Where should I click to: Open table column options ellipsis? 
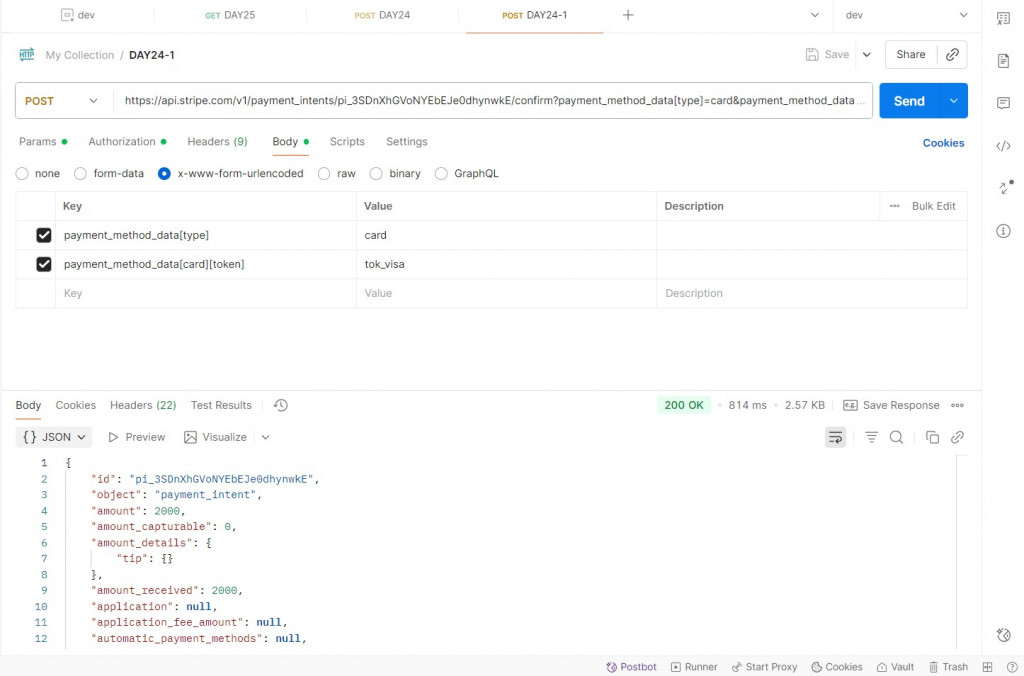[x=894, y=206]
